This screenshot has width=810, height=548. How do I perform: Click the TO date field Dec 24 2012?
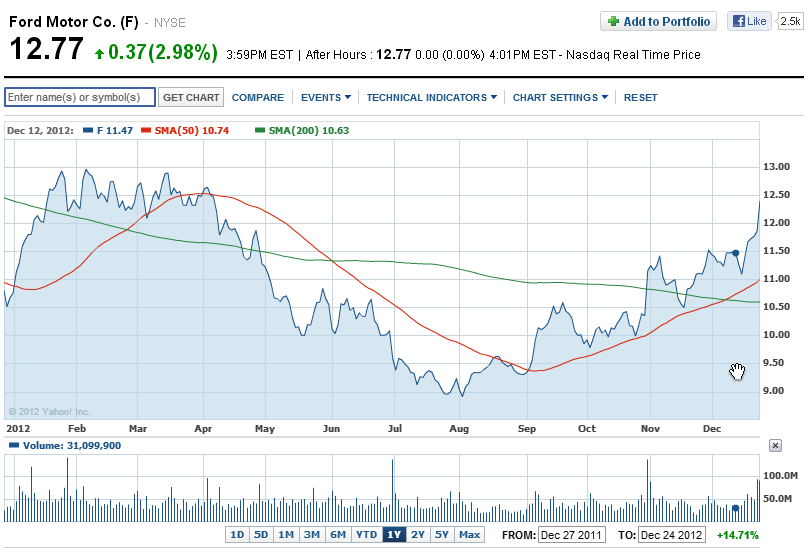(672, 535)
